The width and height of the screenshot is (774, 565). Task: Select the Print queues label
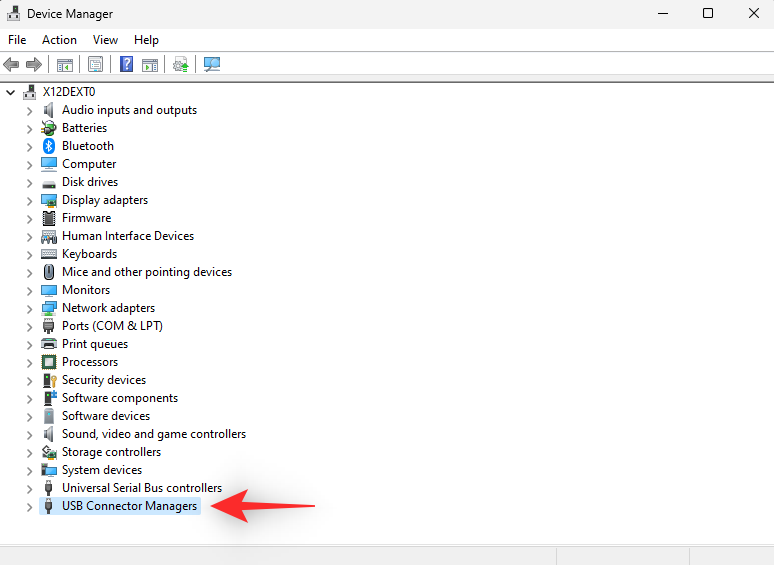coord(95,344)
